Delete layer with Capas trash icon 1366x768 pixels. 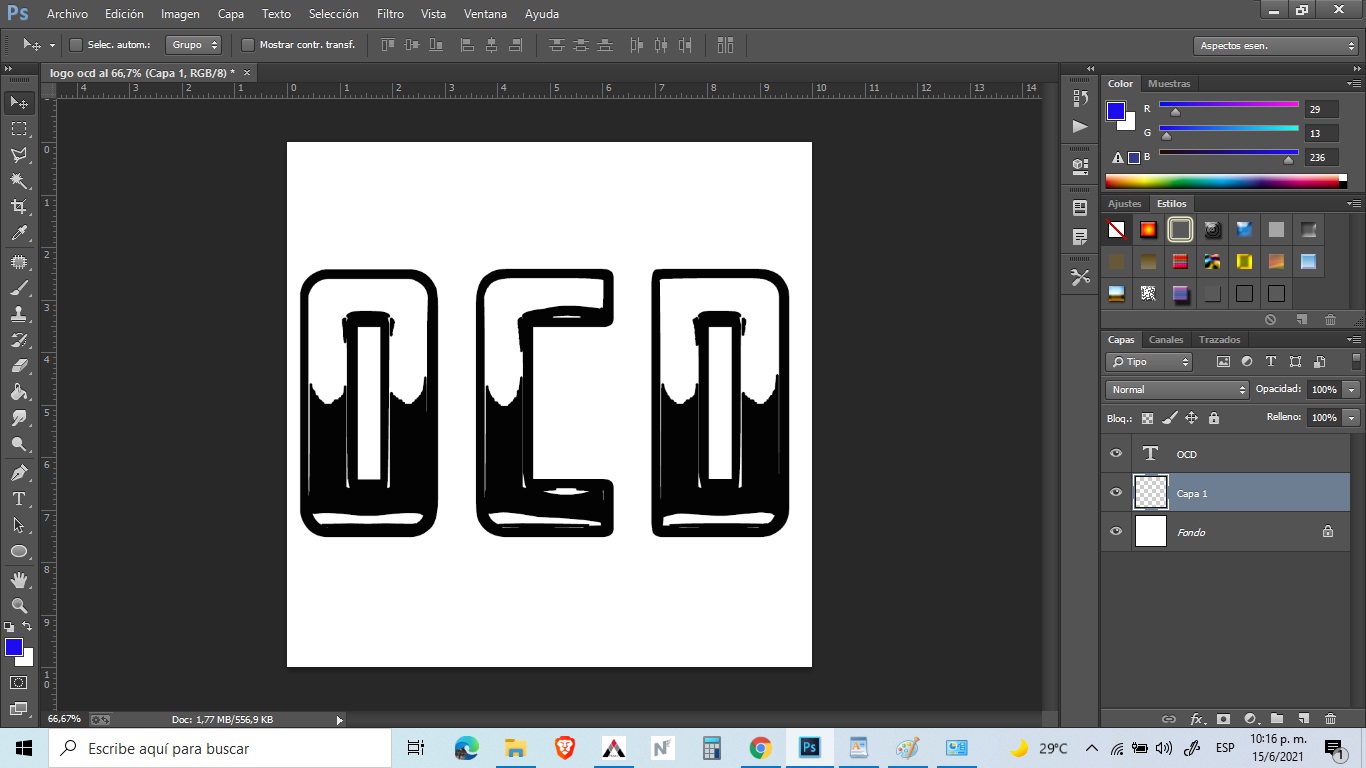coord(1330,719)
